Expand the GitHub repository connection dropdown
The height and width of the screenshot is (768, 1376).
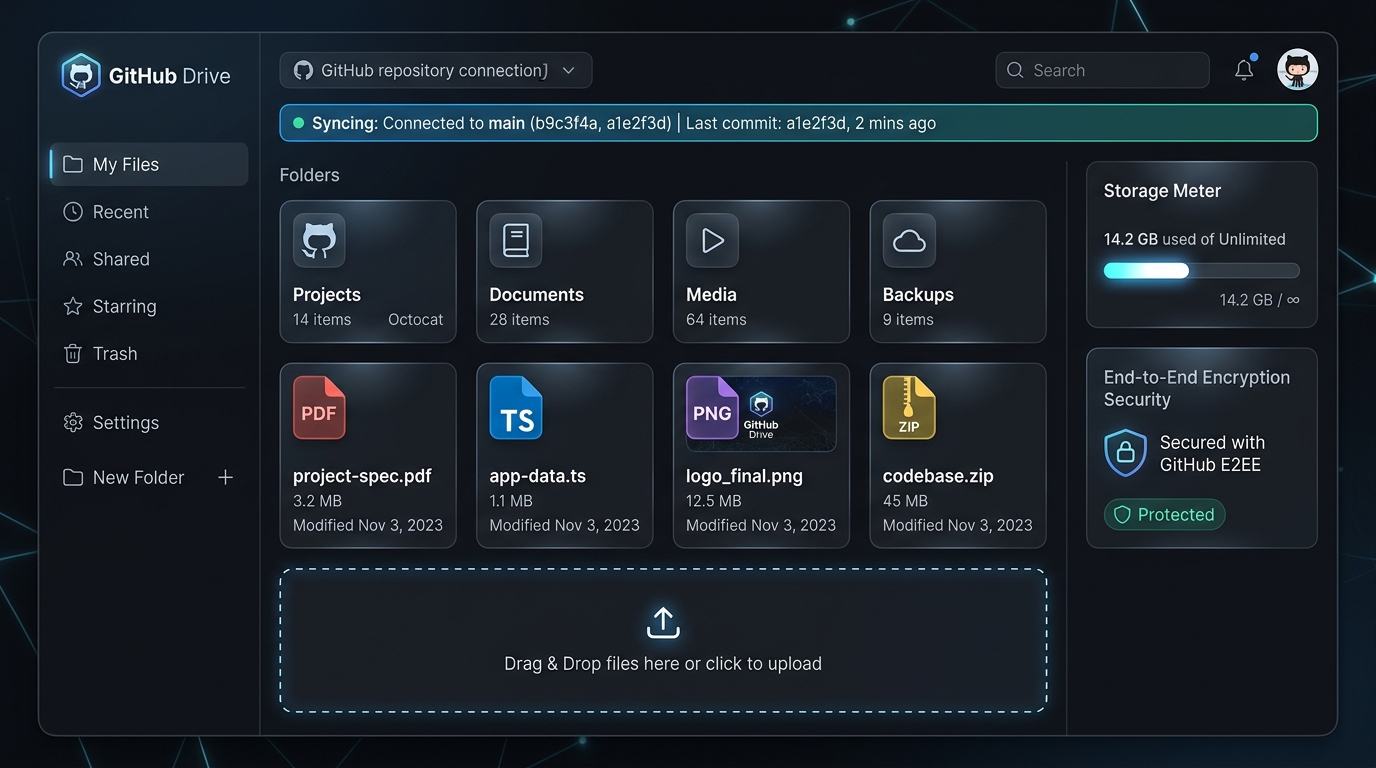coord(436,70)
